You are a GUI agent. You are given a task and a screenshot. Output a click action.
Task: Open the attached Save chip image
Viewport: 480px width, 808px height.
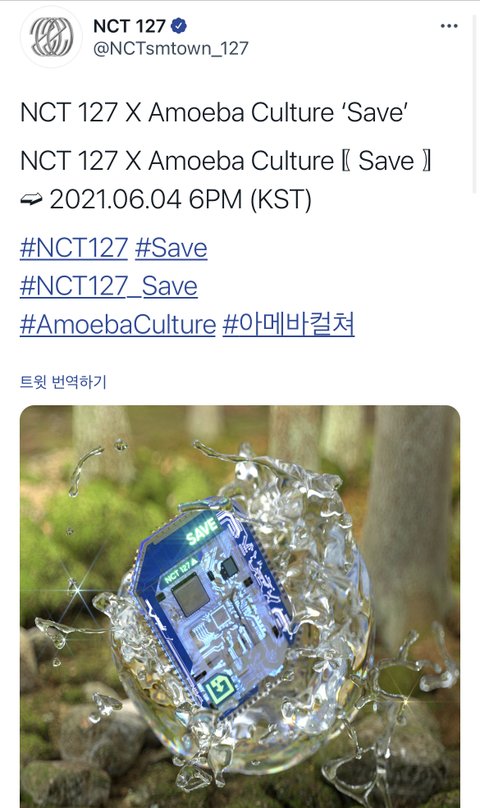(240, 607)
